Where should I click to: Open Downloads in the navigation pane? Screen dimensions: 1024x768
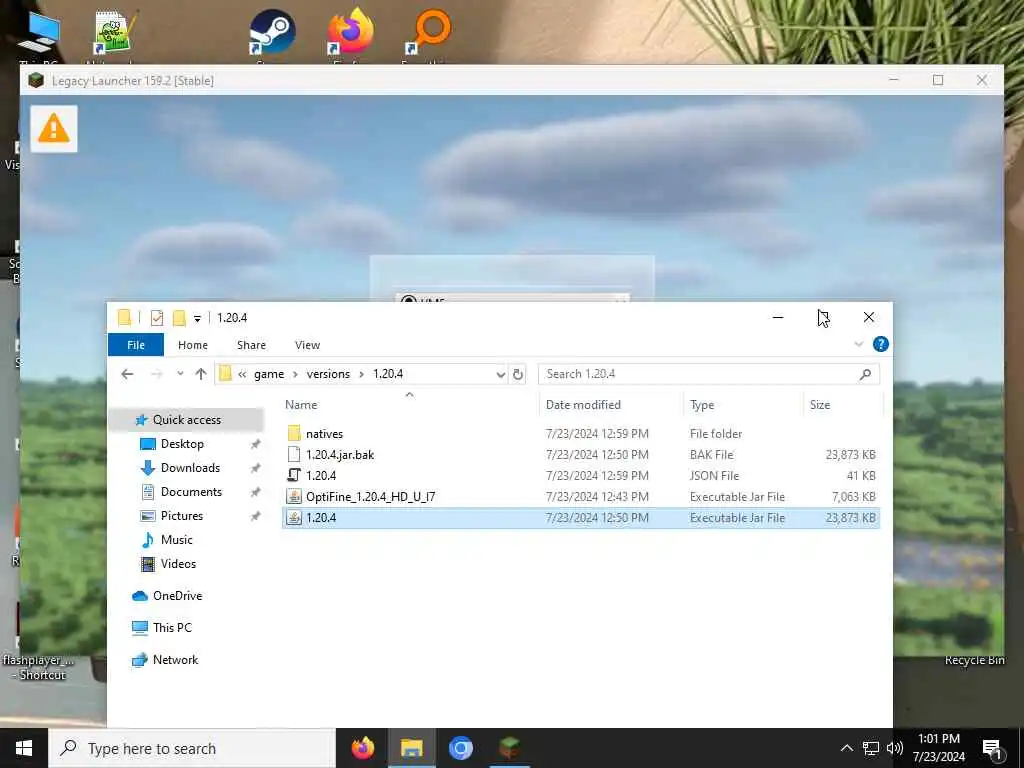coord(190,468)
